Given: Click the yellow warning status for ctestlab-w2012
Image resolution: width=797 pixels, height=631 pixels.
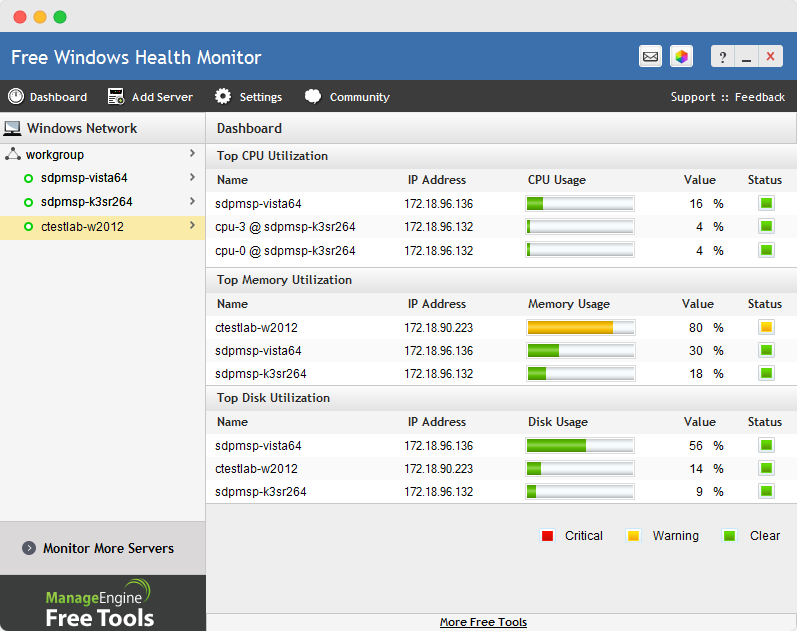Looking at the screenshot, I should coord(766,327).
